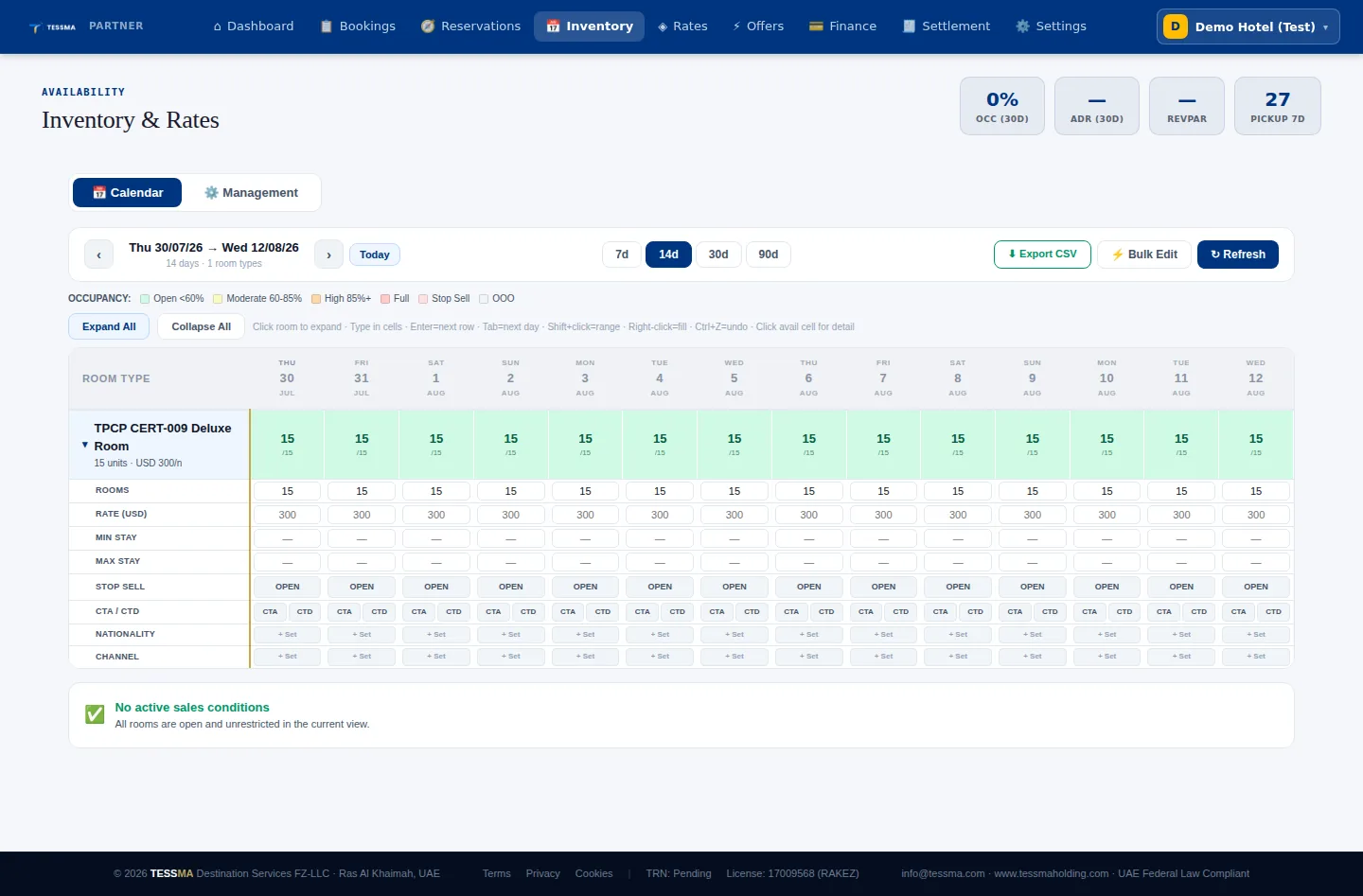1363x896 pixels.
Task: Open Bulk Edit
Action: coord(1144,255)
